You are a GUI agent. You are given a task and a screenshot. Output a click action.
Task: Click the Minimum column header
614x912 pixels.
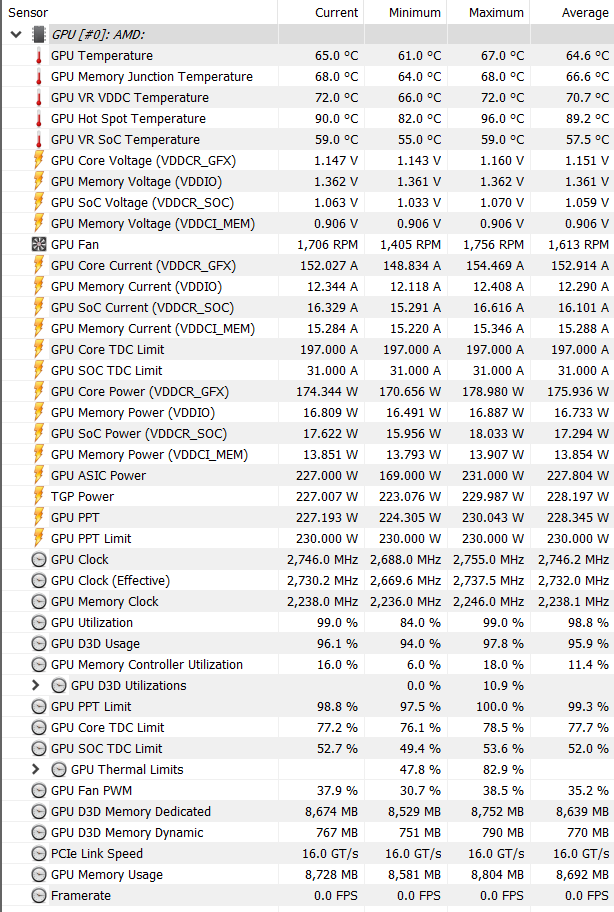[x=415, y=13]
